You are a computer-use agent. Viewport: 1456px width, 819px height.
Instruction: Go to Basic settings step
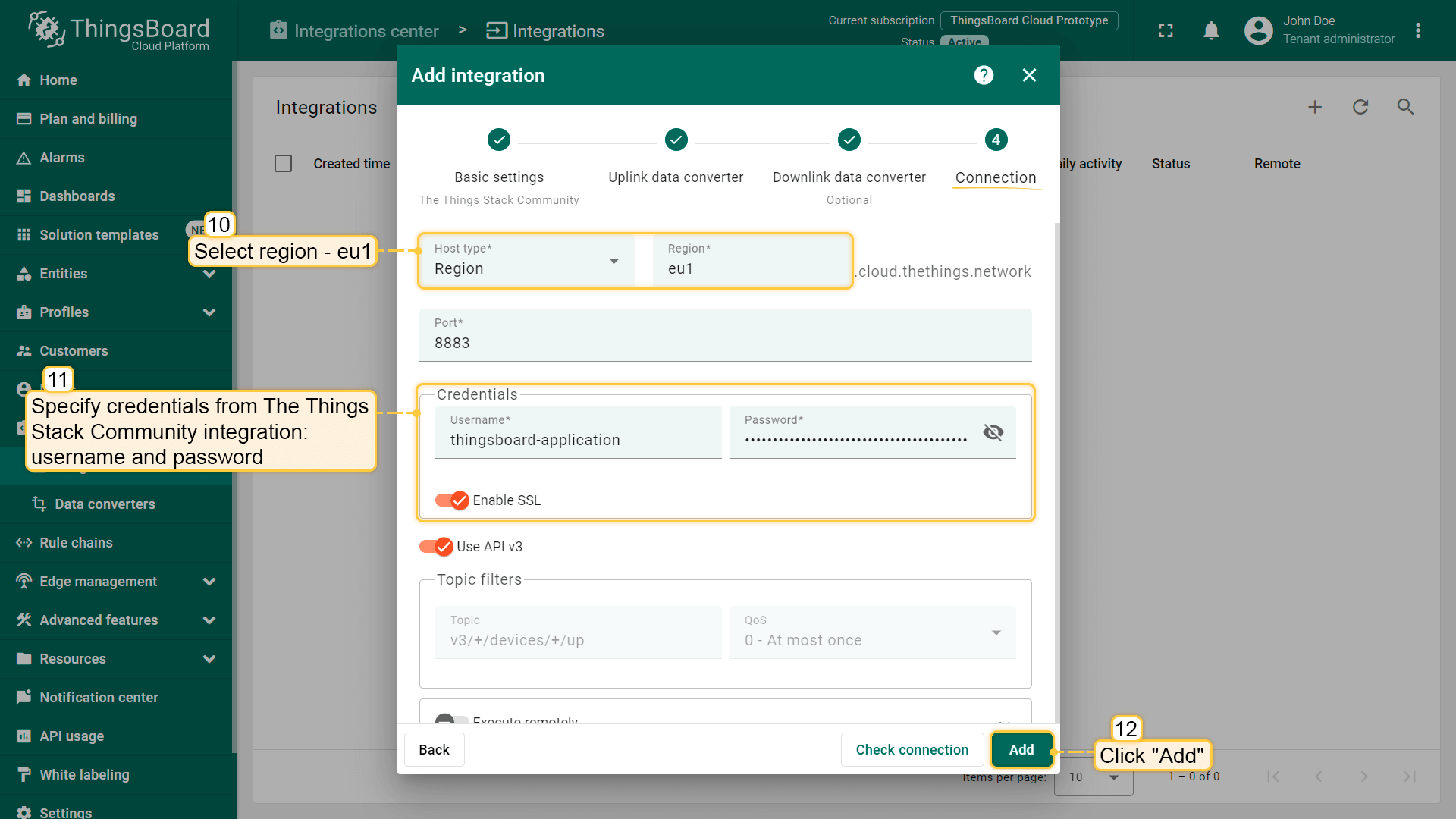[499, 167]
